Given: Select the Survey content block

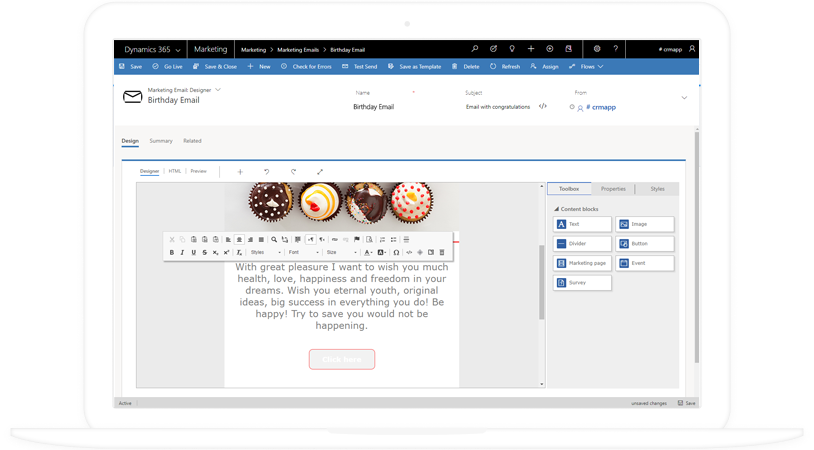Looking at the screenshot, I should tap(582, 283).
